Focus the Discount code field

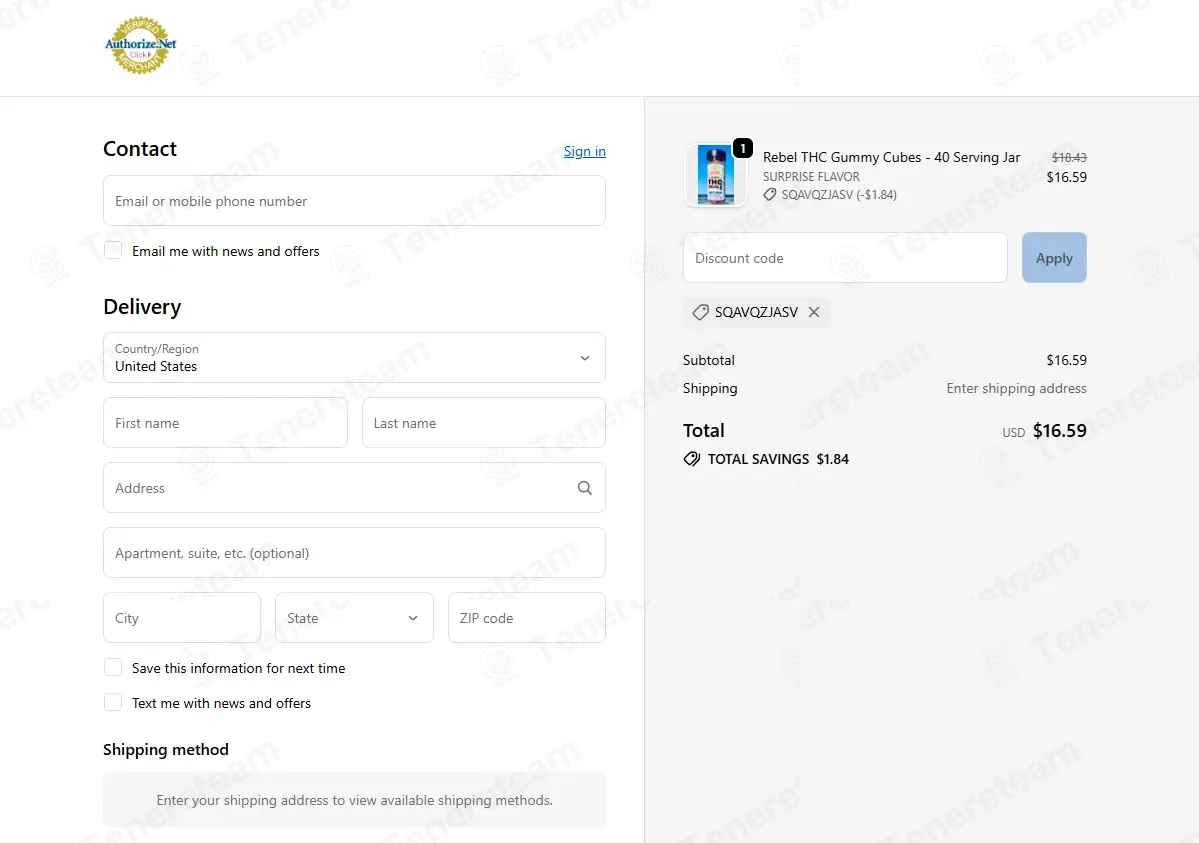pos(845,258)
